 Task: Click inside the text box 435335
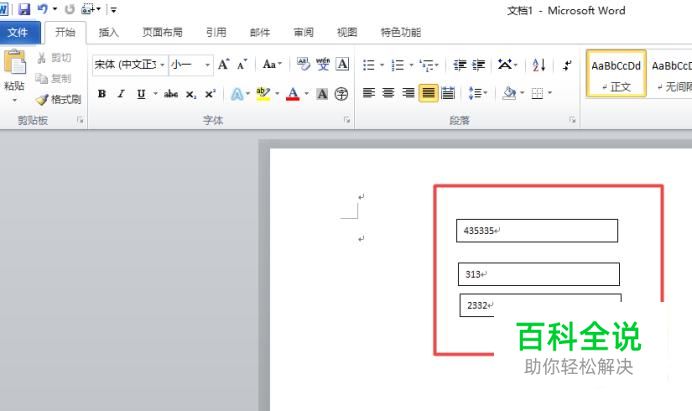pos(537,231)
